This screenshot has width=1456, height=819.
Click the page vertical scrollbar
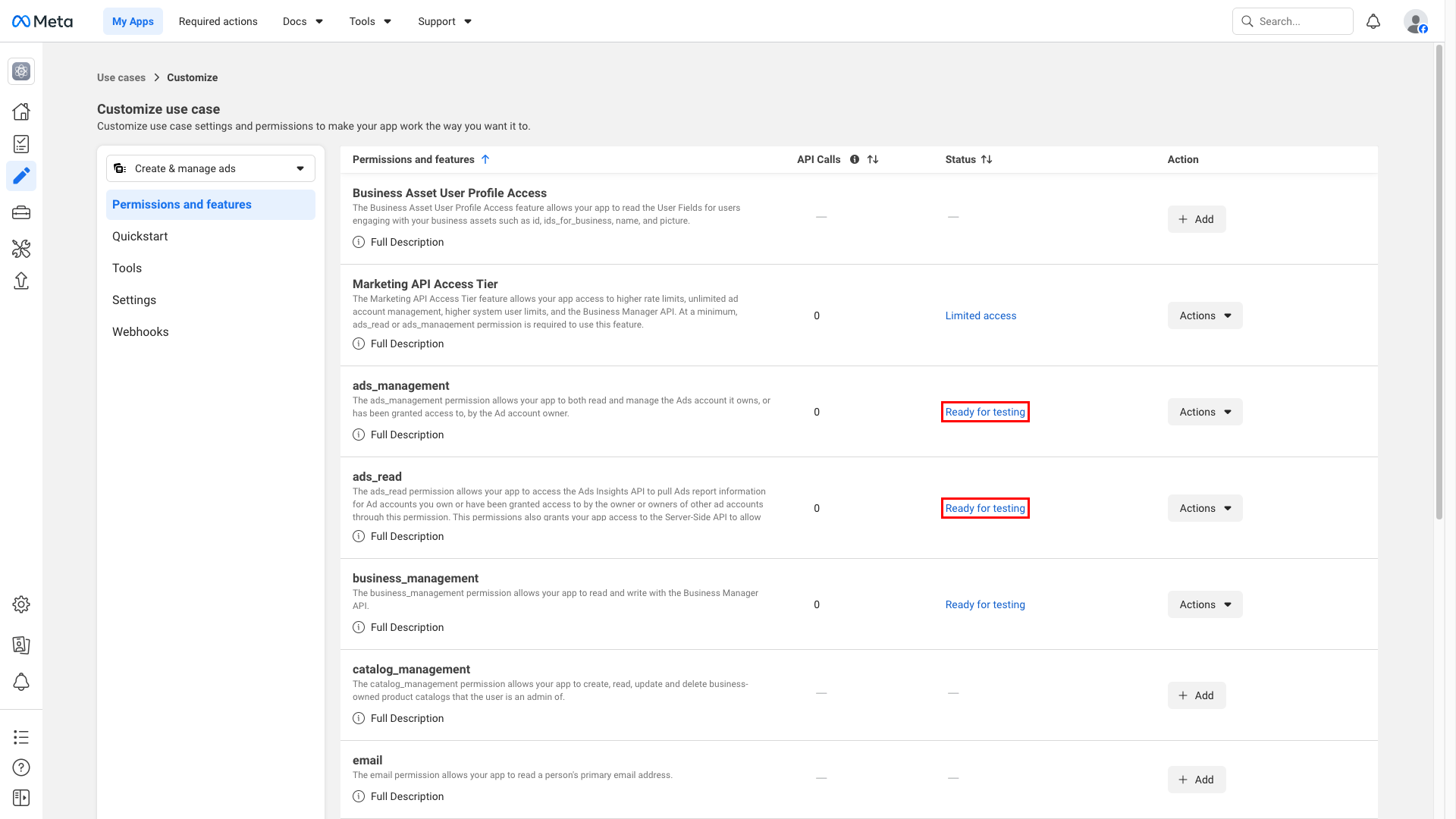point(1439,282)
